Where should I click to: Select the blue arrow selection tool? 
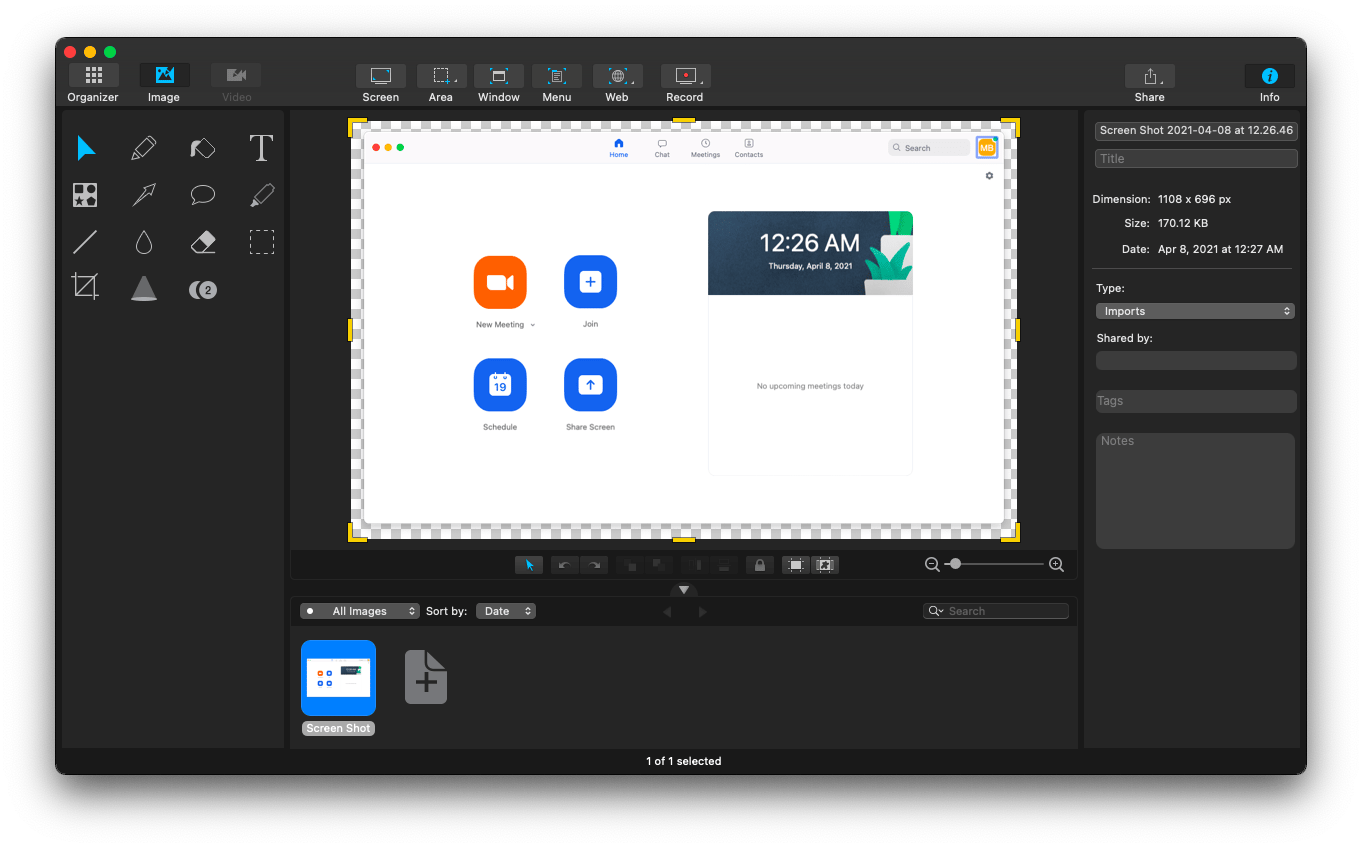[x=86, y=149]
